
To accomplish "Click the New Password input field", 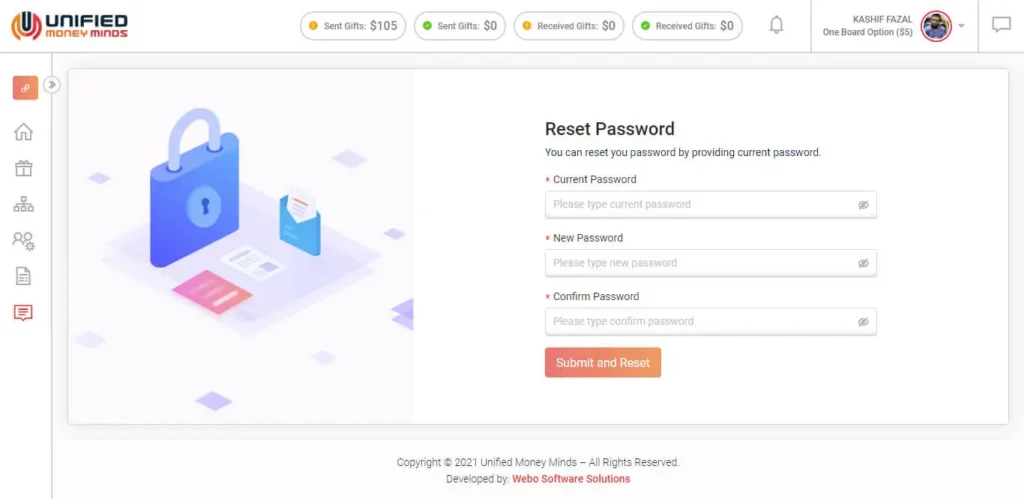I will click(x=700, y=263).
